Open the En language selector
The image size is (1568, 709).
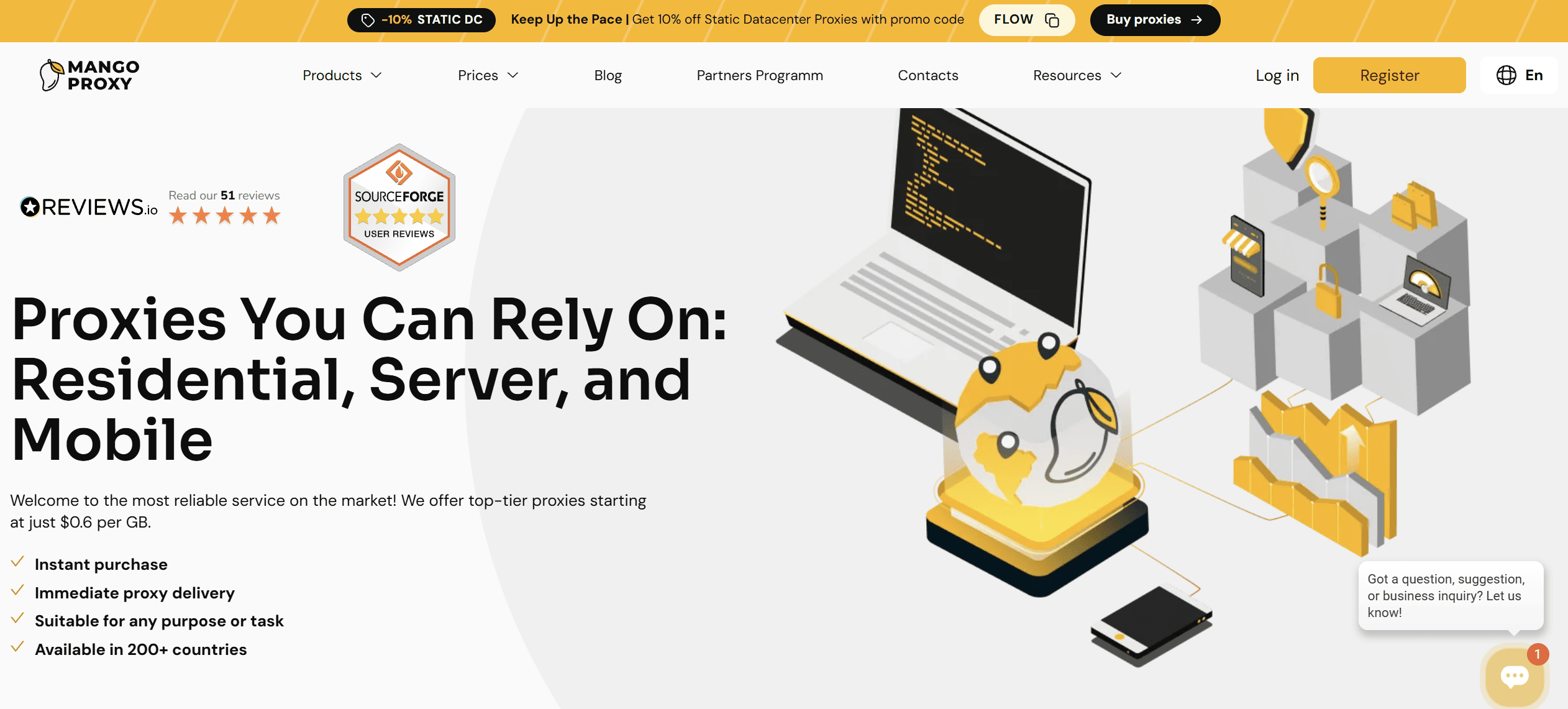coord(1519,75)
